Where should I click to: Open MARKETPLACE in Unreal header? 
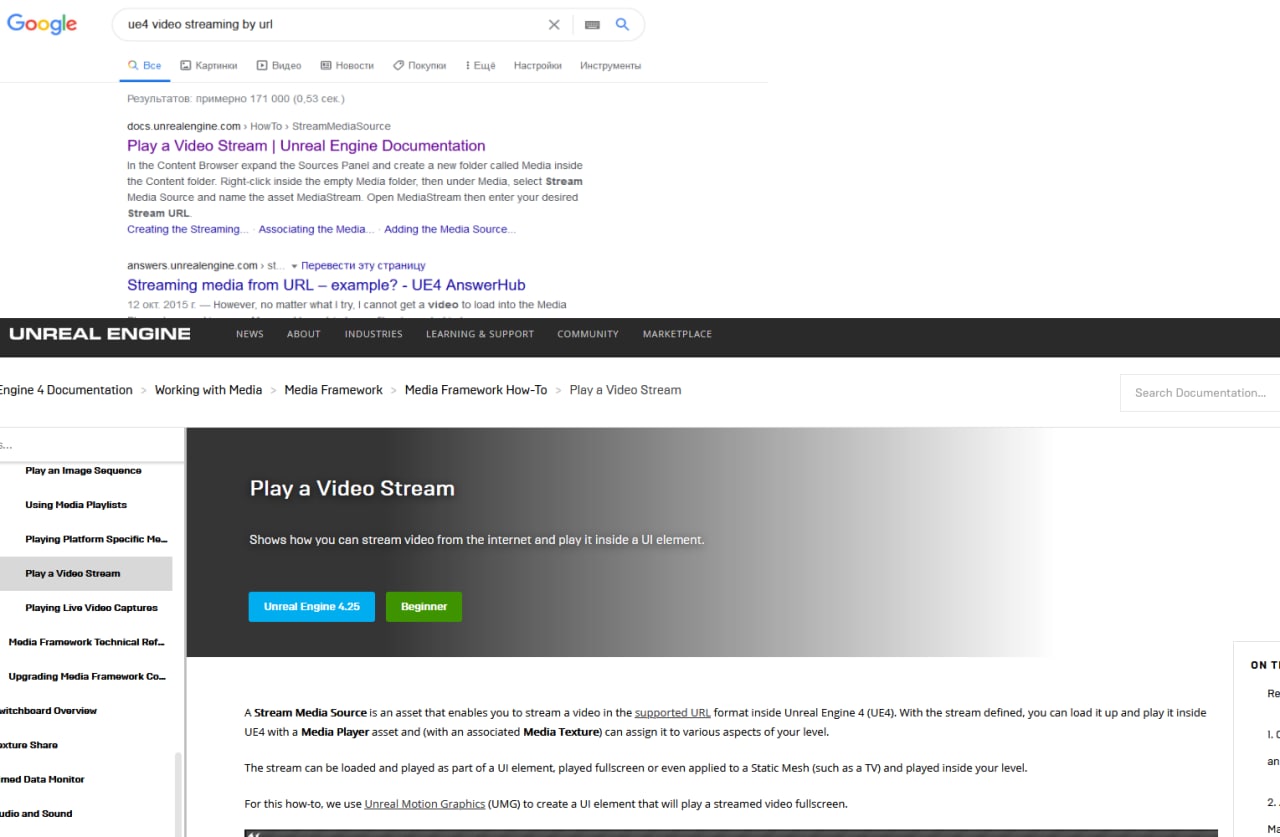[x=677, y=334]
